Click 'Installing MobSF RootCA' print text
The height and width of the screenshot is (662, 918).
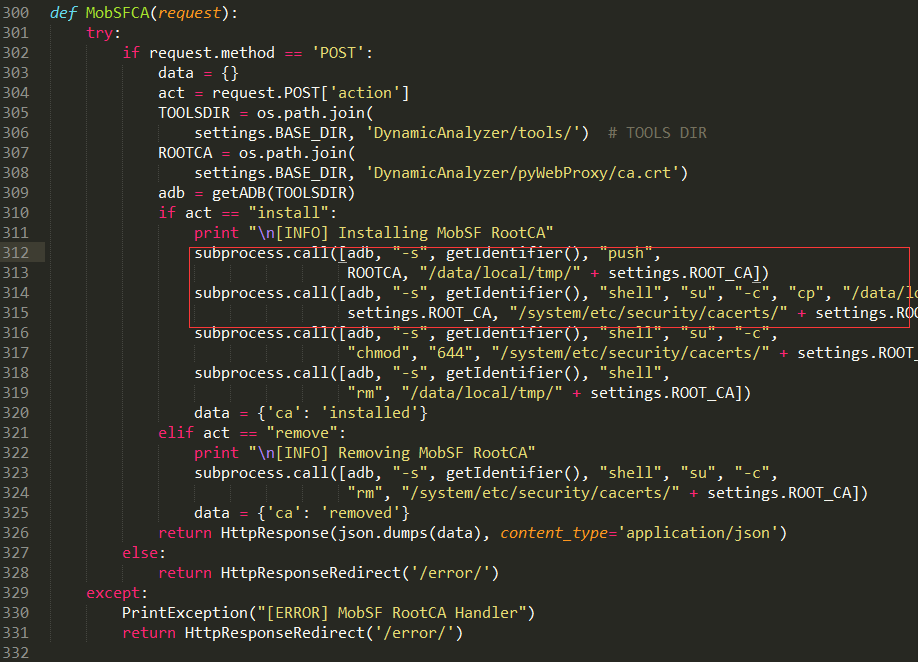click(441, 233)
